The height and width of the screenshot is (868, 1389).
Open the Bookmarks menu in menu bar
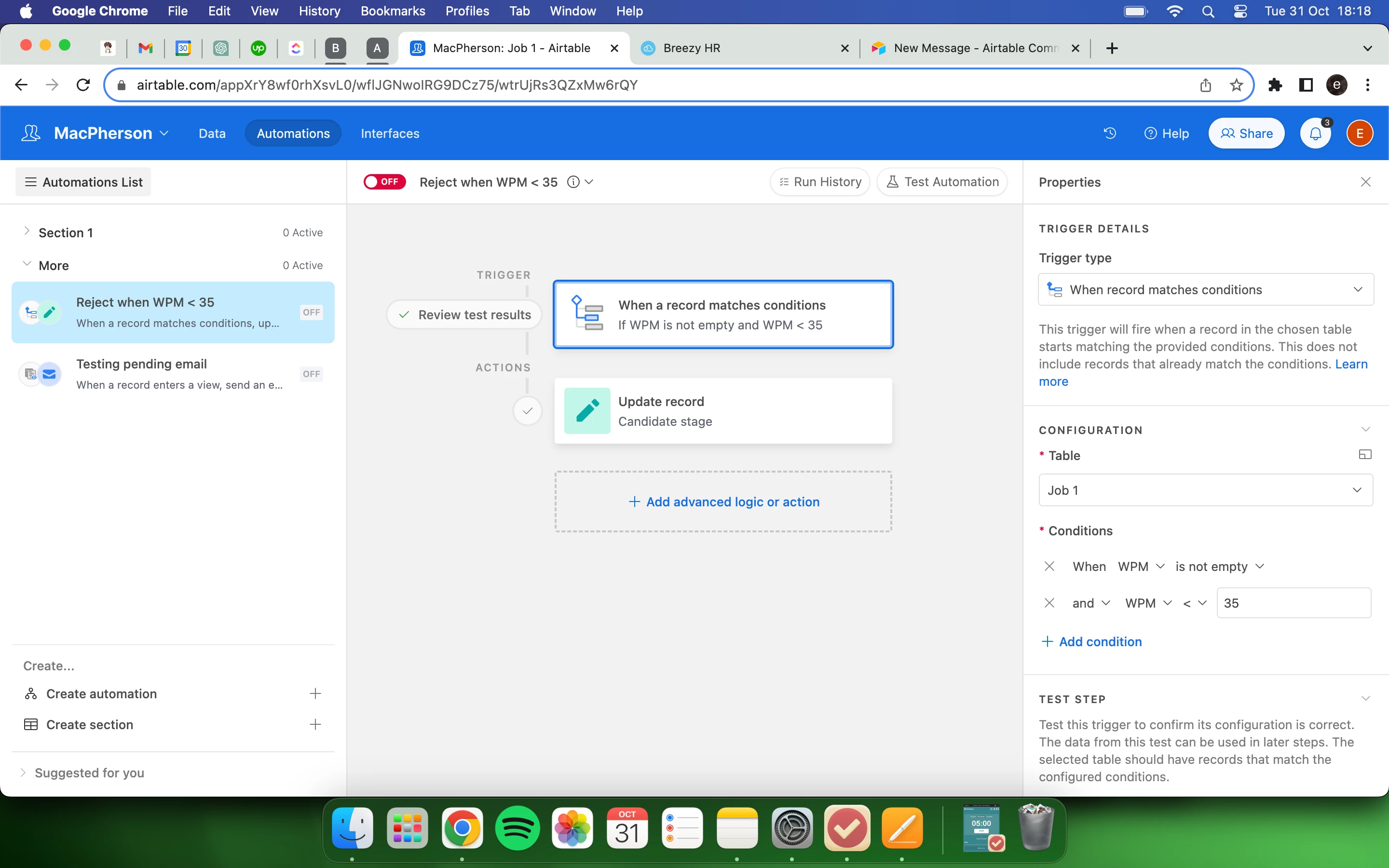click(x=393, y=11)
